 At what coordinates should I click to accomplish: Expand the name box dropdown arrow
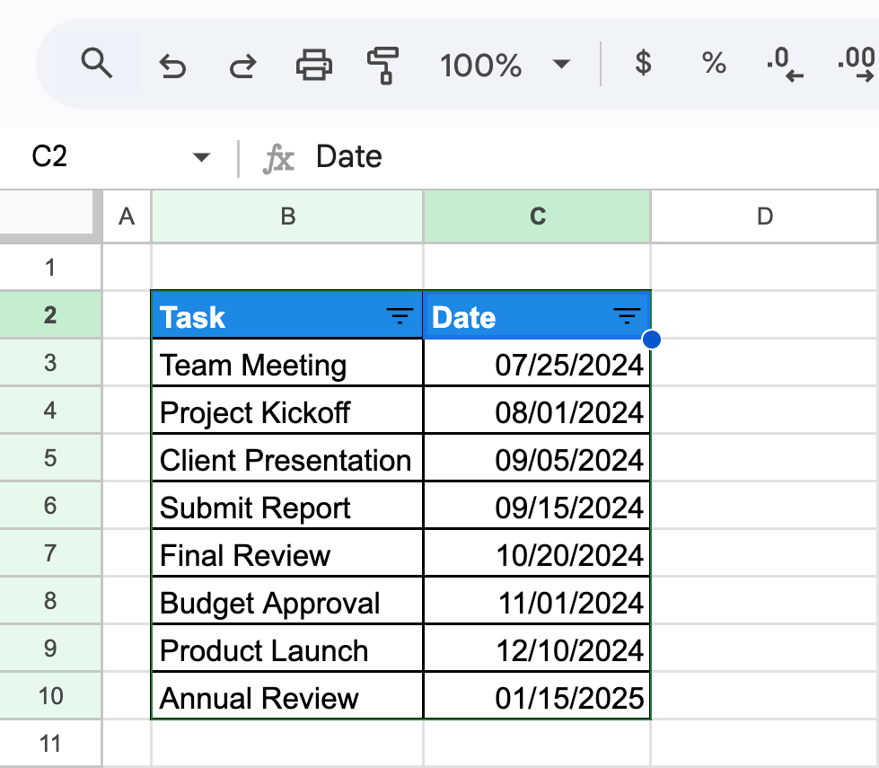tap(201, 156)
